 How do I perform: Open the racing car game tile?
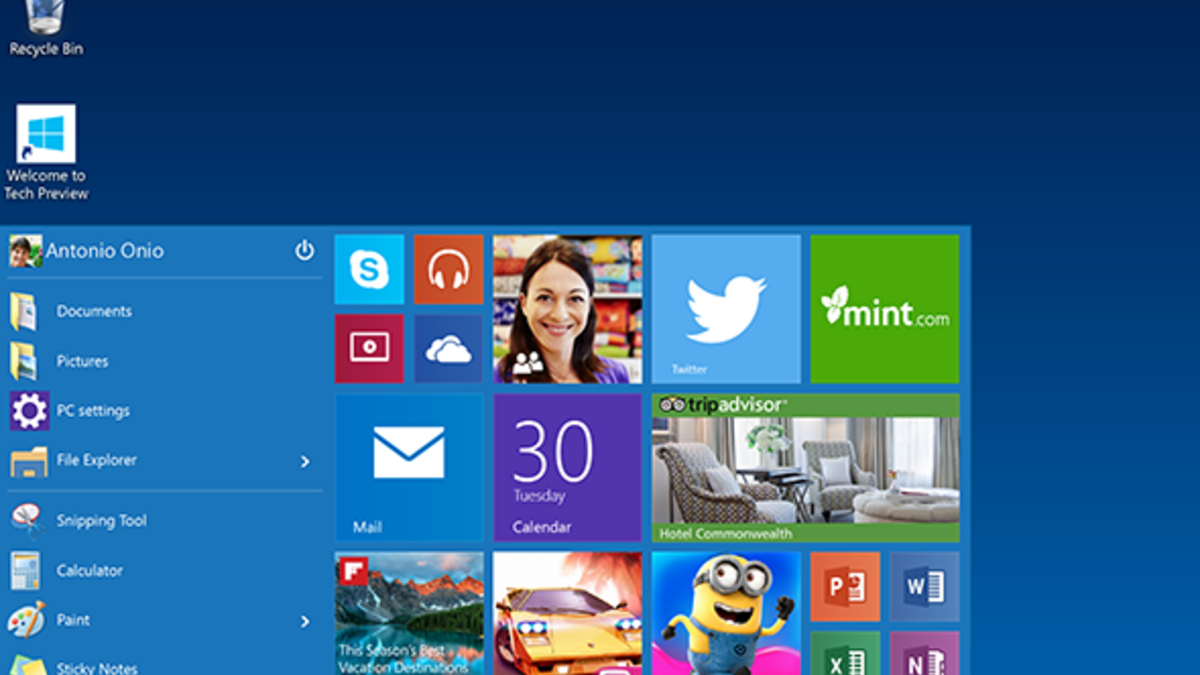coord(567,613)
